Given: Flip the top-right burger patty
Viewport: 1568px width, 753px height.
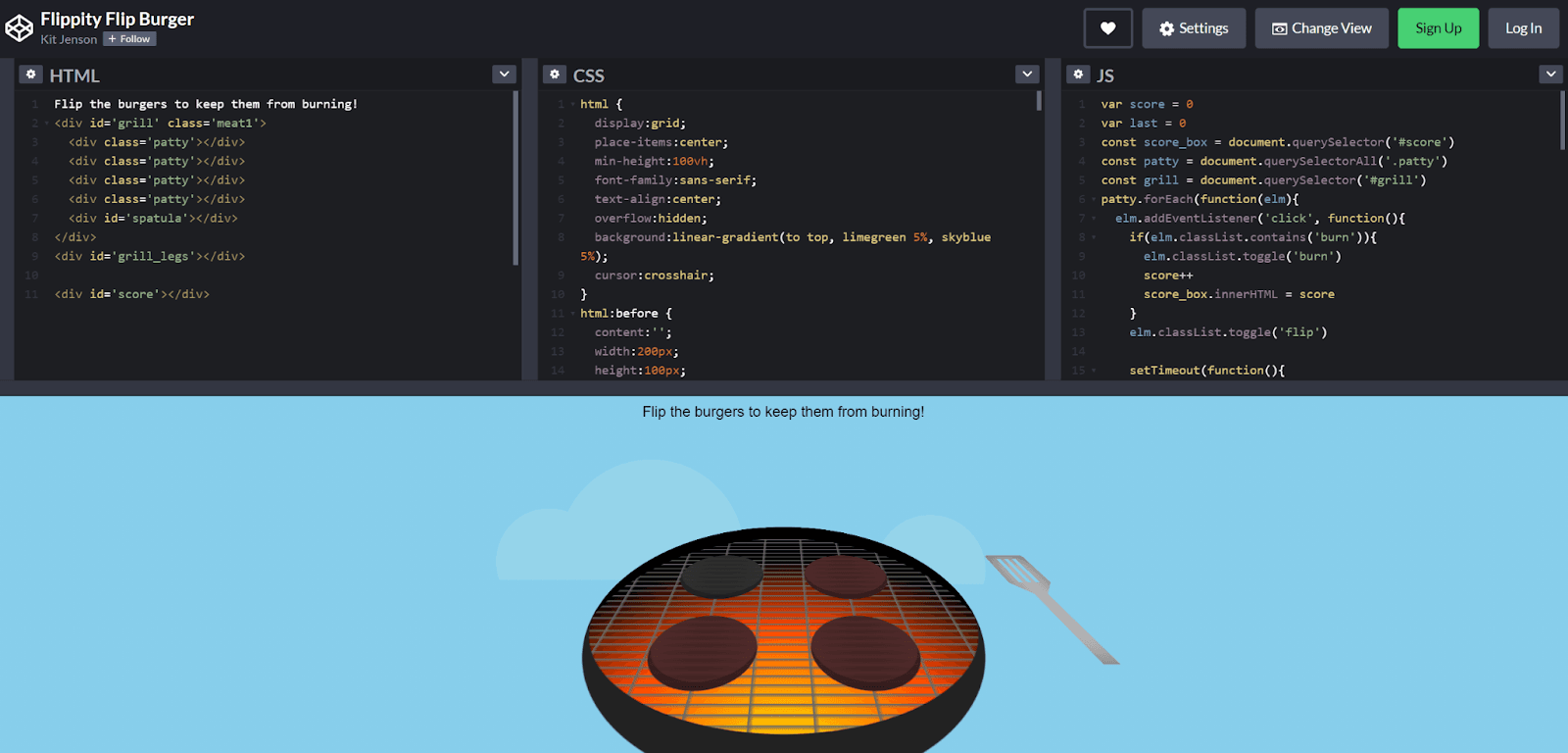Looking at the screenshot, I should (845, 577).
